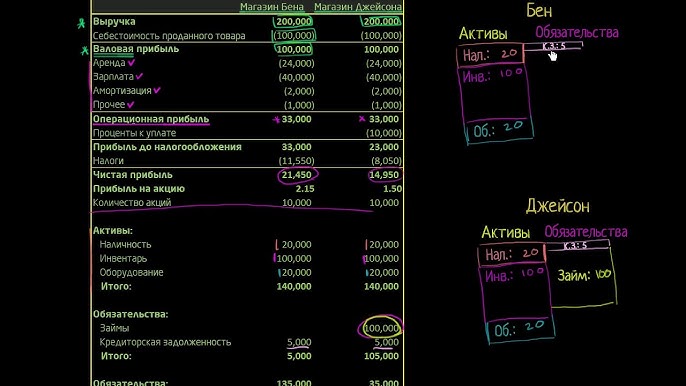Click the "Прочее" expense label
The width and height of the screenshot is (686, 386).
[x=109, y=105]
